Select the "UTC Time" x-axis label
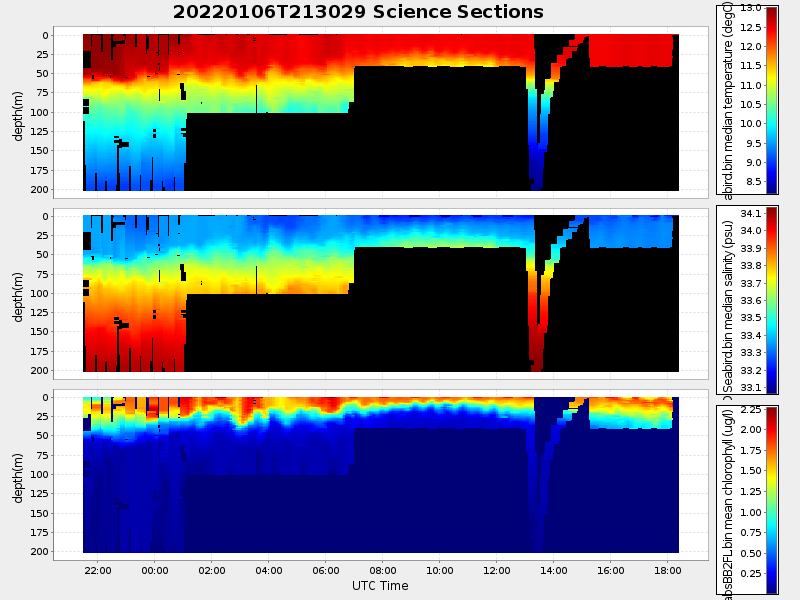Screen dimensions: 800x600 pyautogui.click(x=380, y=585)
